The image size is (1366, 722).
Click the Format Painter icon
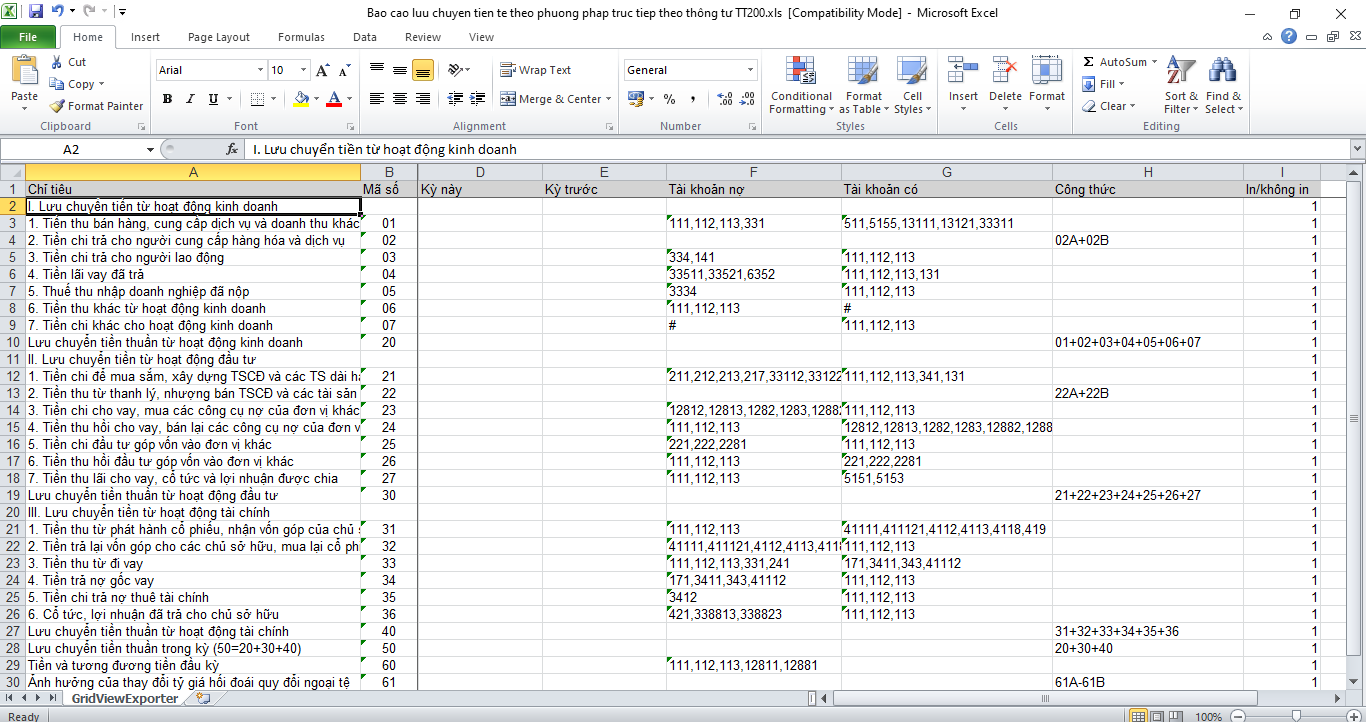pyautogui.click(x=58, y=106)
